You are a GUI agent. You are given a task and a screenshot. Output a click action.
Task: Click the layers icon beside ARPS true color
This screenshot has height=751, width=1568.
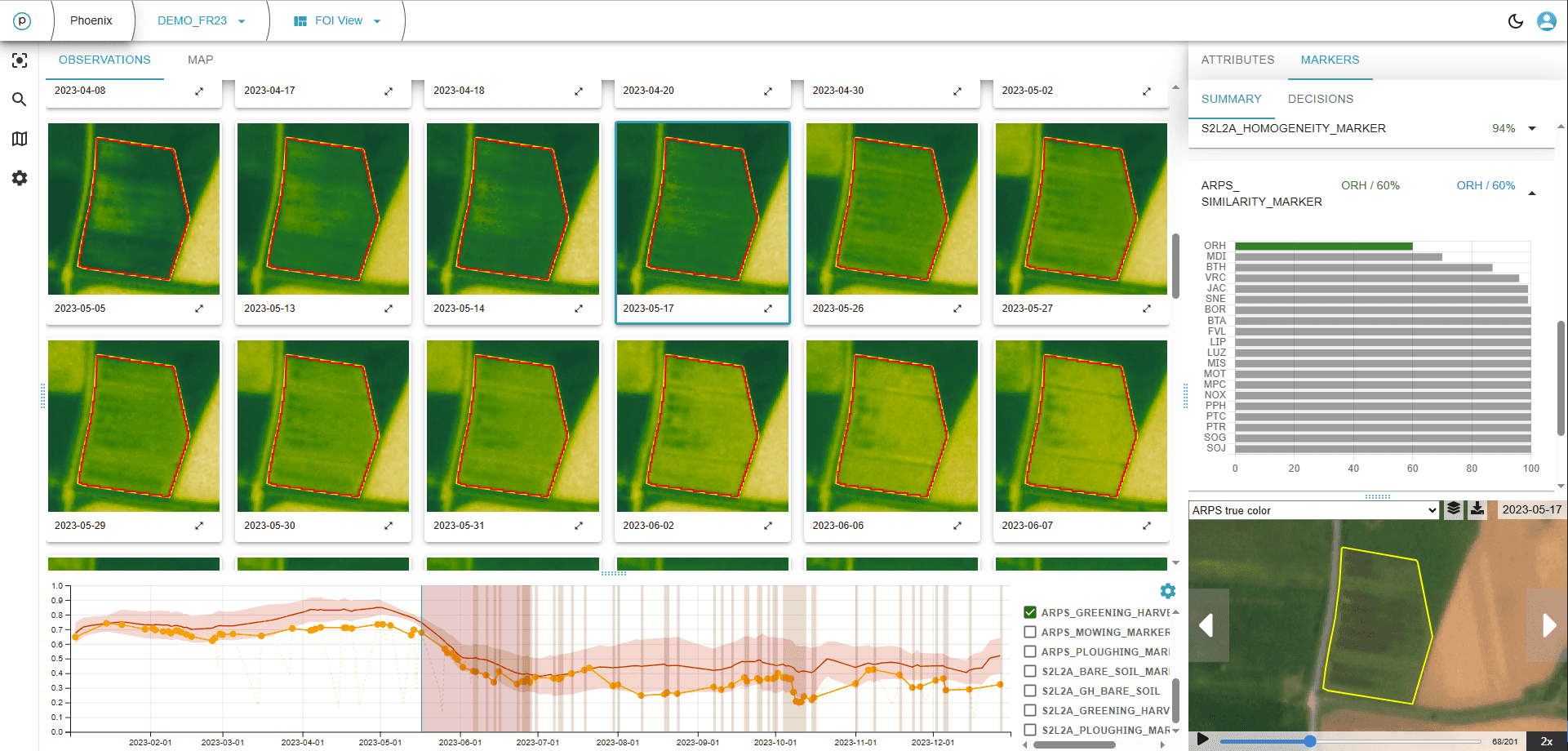(x=1454, y=509)
